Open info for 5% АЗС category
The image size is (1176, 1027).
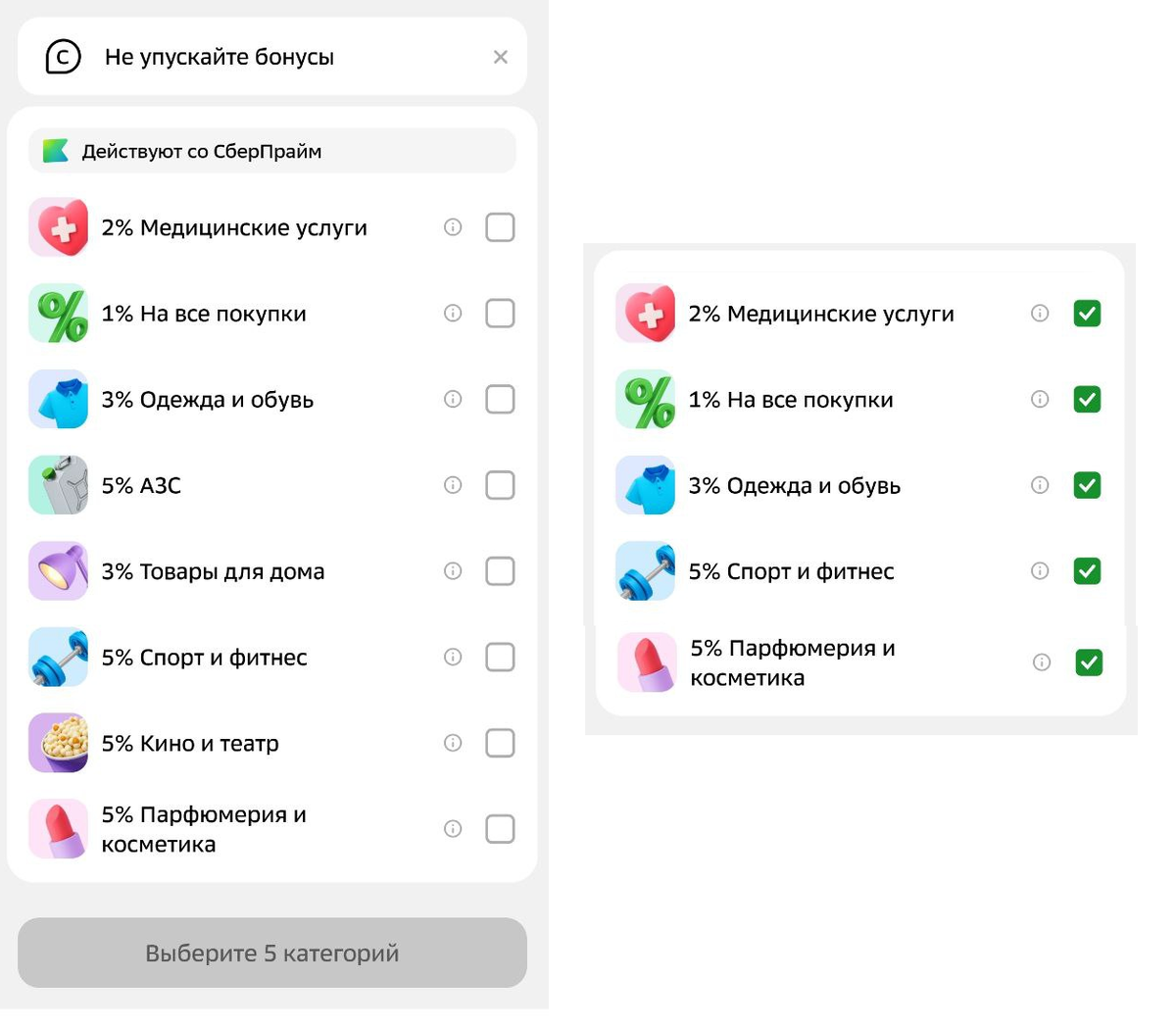point(453,485)
